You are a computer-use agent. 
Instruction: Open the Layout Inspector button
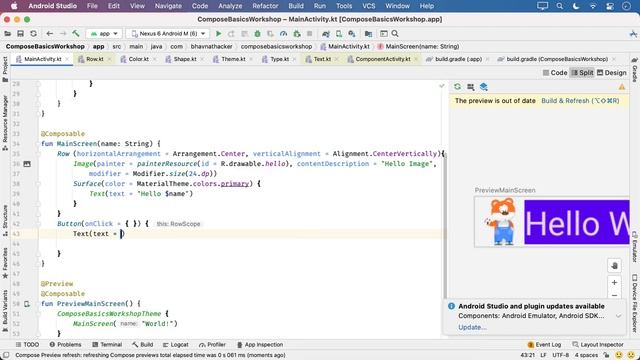[598, 345]
